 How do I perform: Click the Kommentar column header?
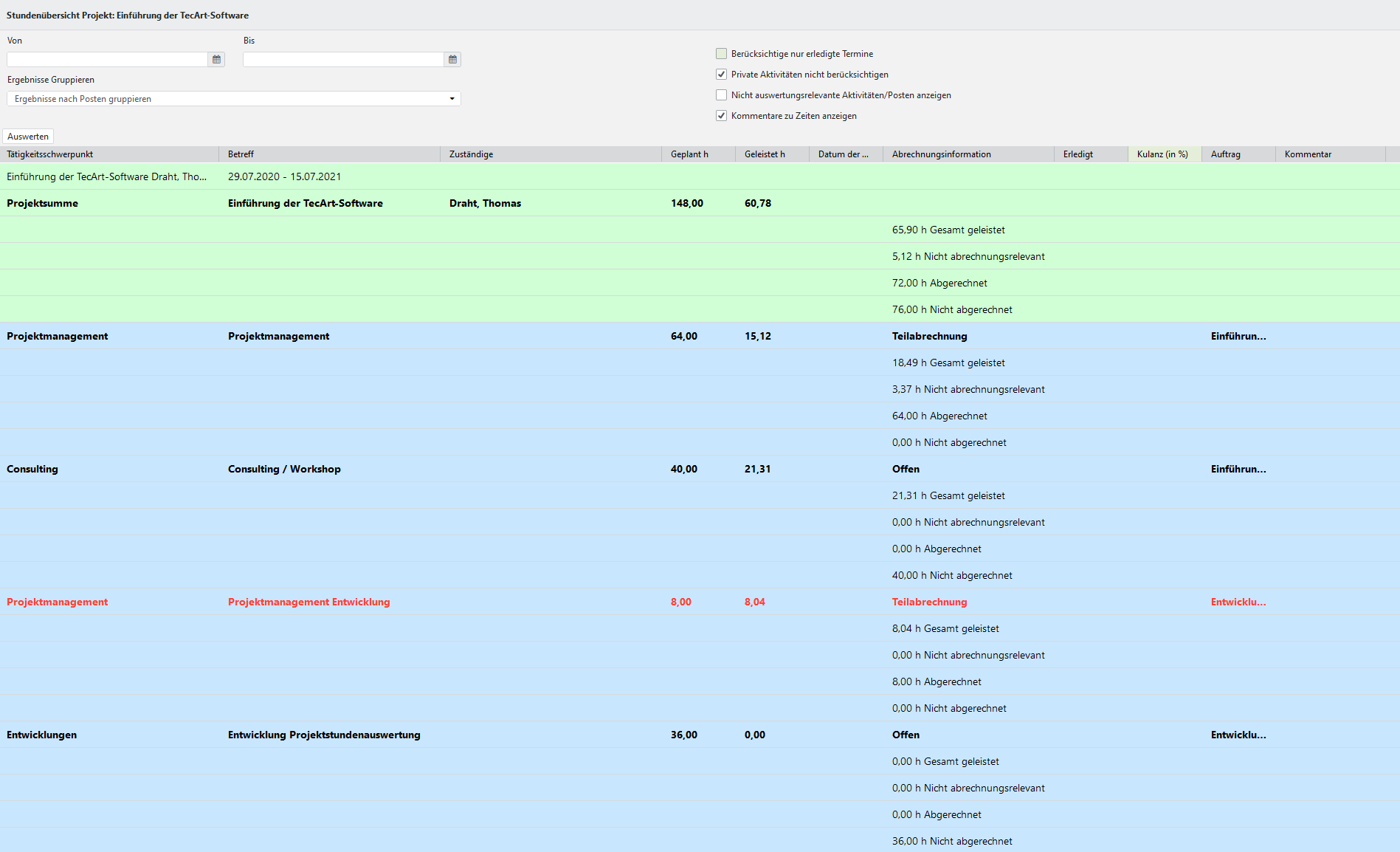point(1331,154)
